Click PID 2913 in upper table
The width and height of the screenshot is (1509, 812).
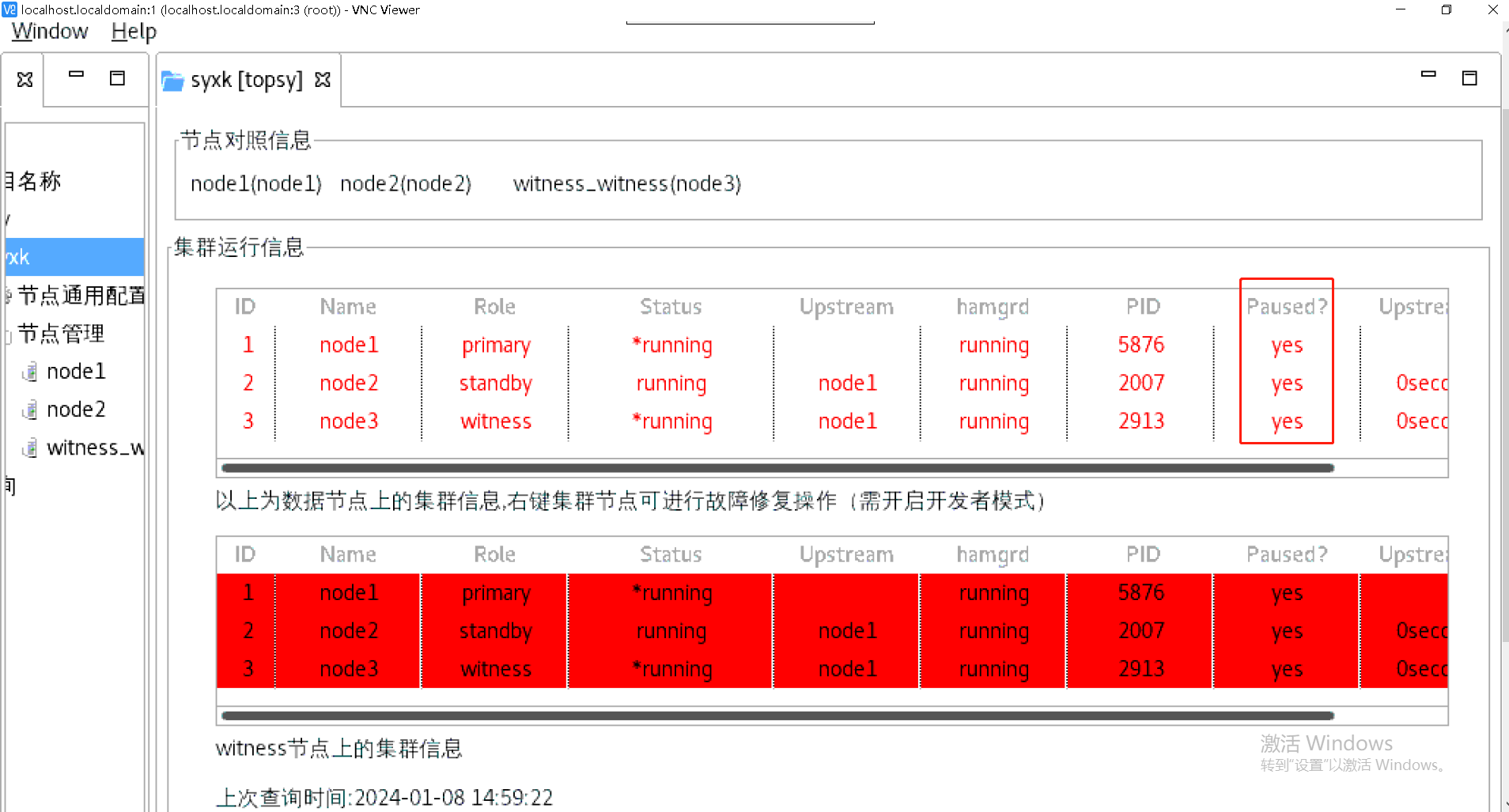[x=1141, y=421]
